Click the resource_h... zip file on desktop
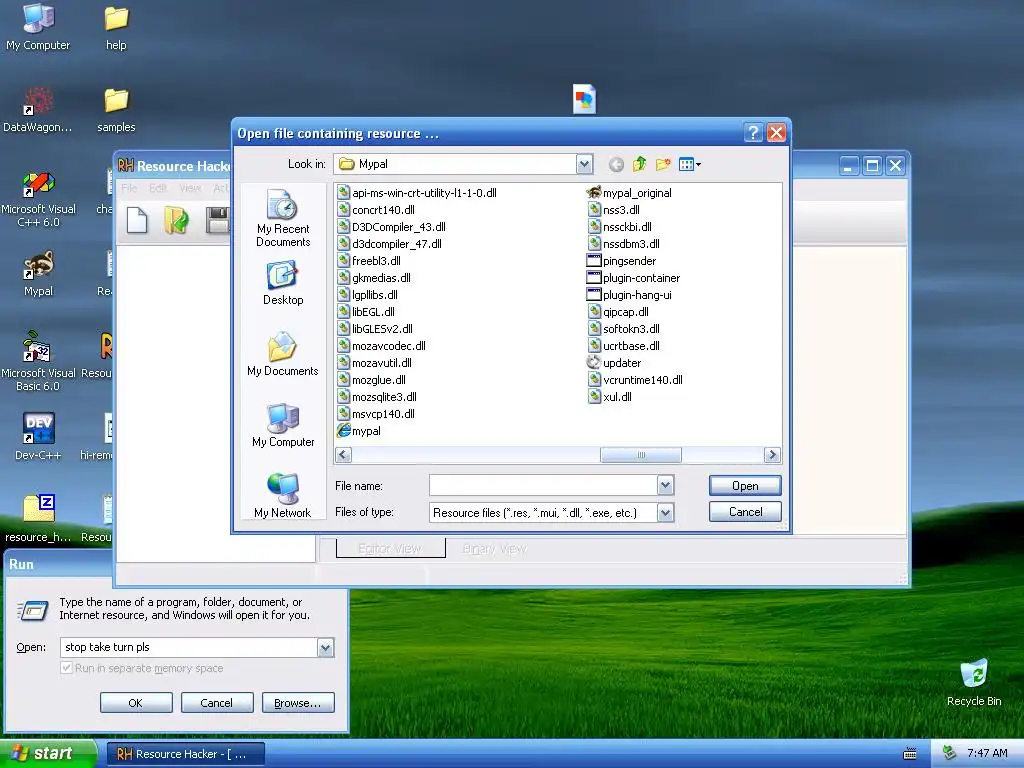 [x=38, y=519]
